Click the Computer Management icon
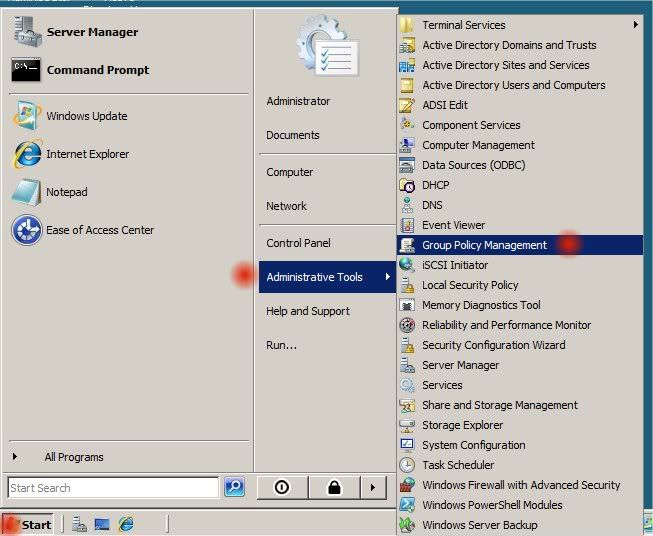 406,145
